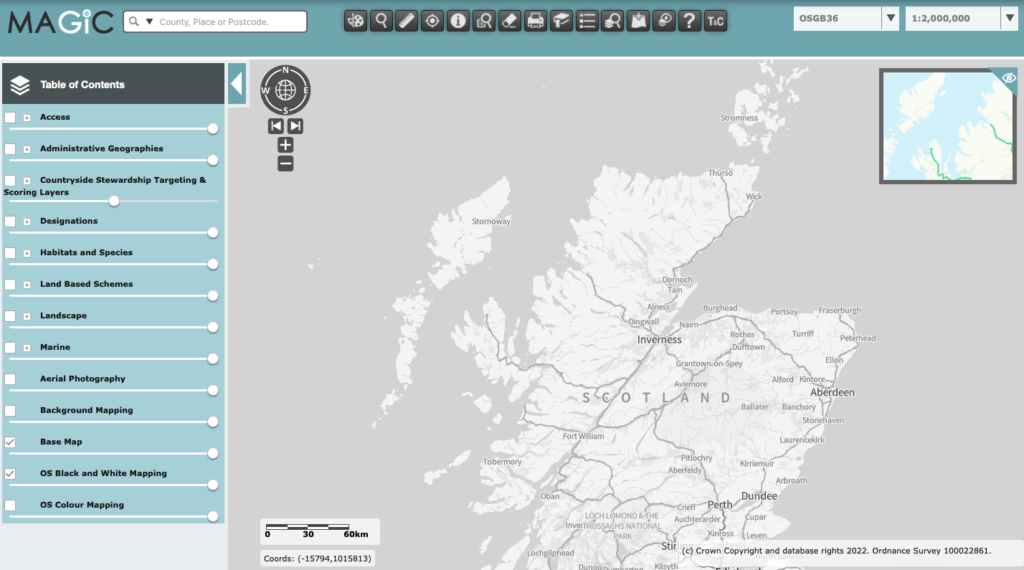Adjust the OS Colour Mapping opacity slider
Screen dimensions: 1024x570
click(x=213, y=516)
